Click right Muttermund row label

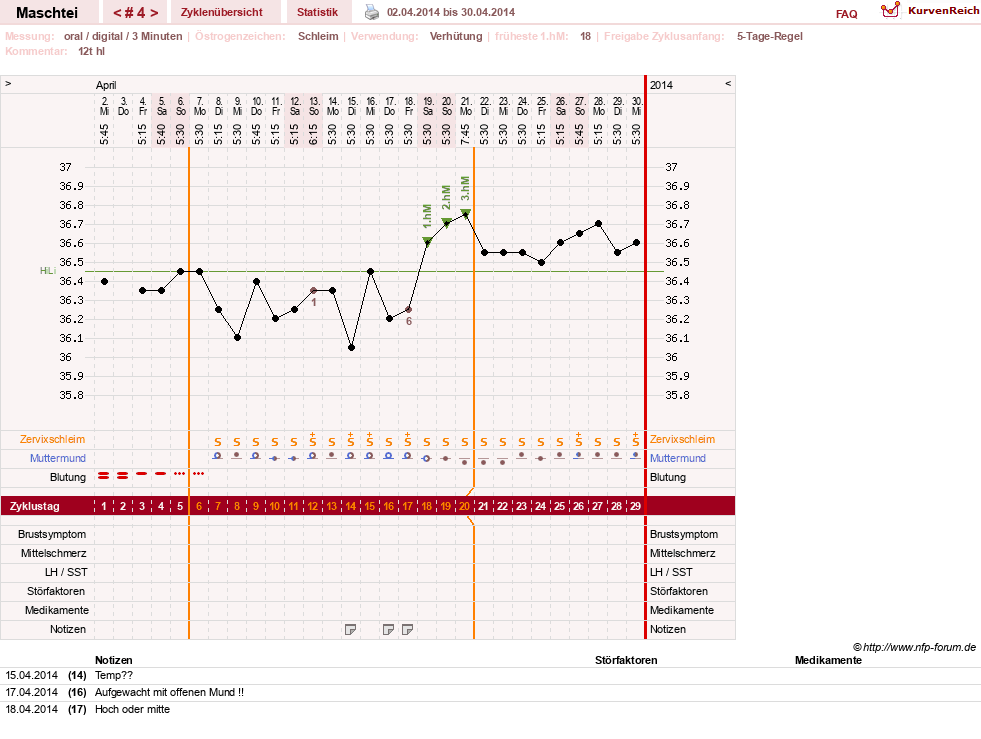pyautogui.click(x=678, y=458)
